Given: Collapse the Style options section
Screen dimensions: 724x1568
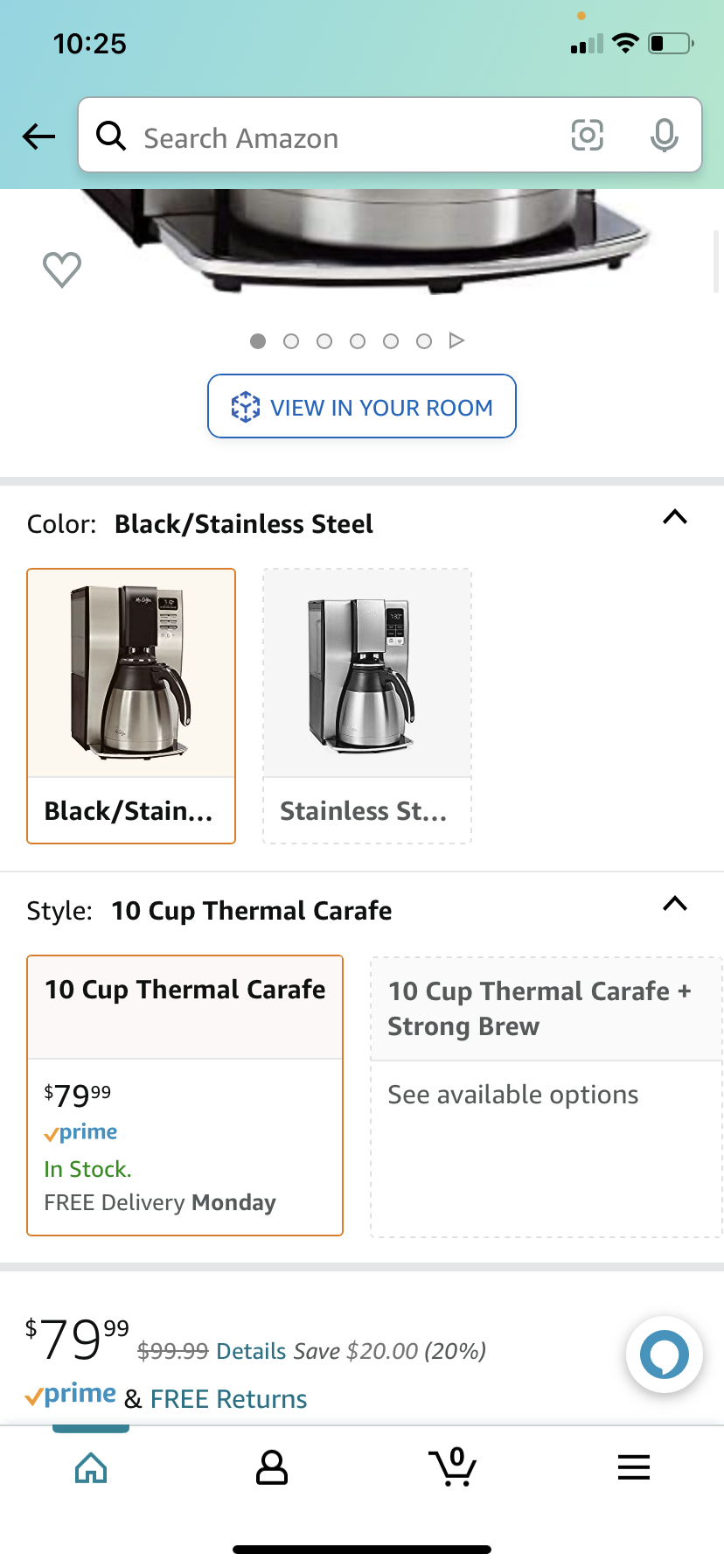Looking at the screenshot, I should tap(674, 904).
